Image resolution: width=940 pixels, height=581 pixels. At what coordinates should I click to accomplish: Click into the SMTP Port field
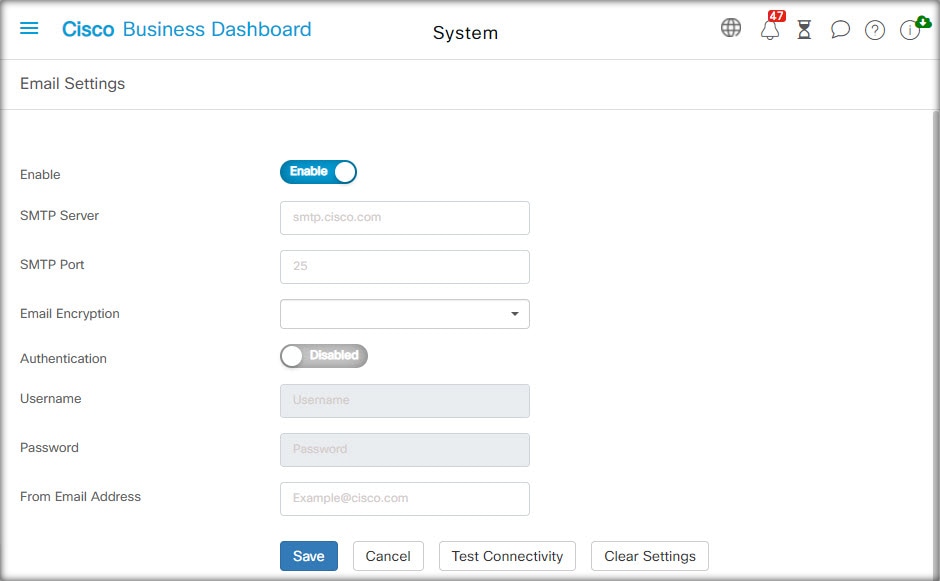pos(405,267)
